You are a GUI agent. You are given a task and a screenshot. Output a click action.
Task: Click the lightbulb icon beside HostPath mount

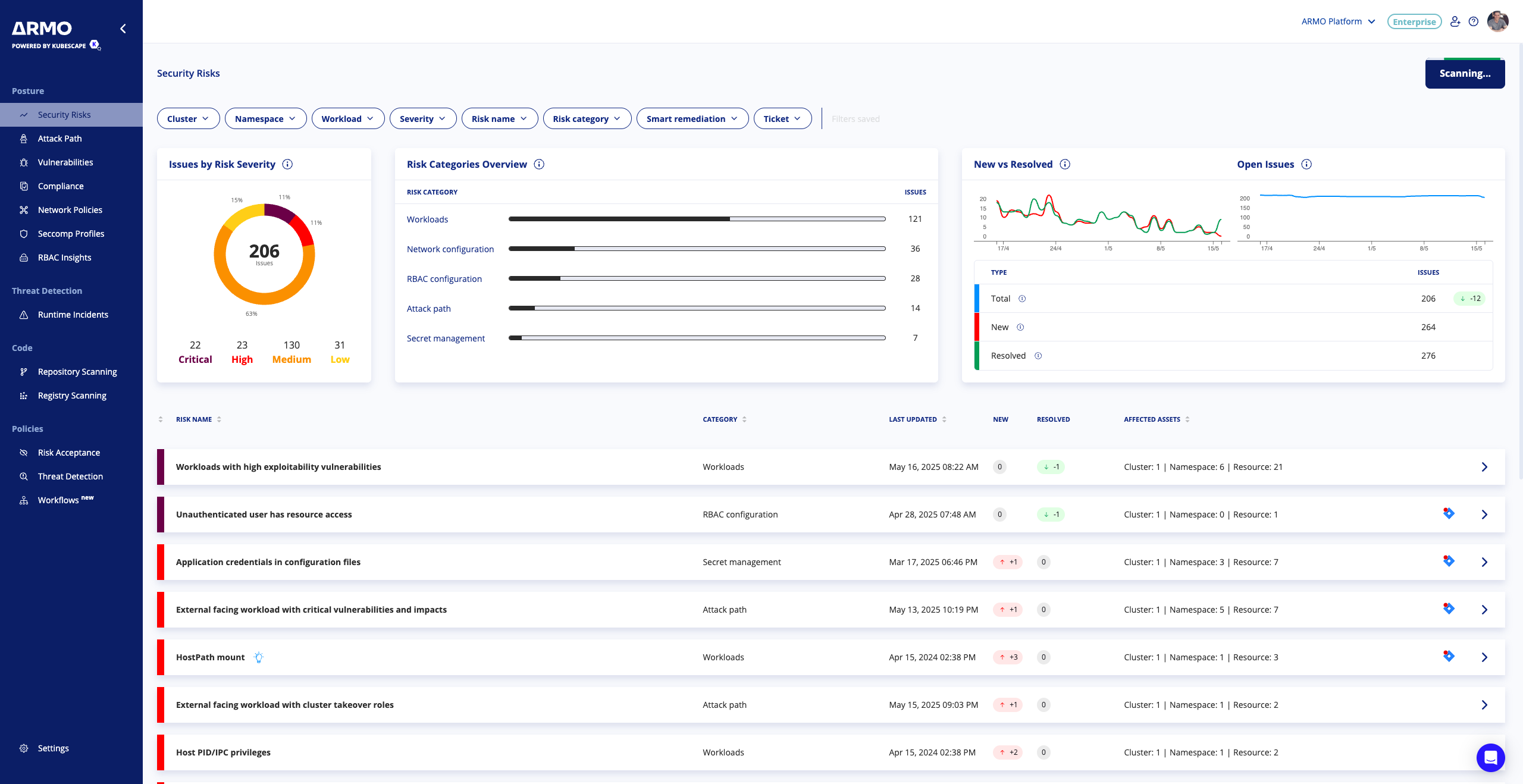258,657
